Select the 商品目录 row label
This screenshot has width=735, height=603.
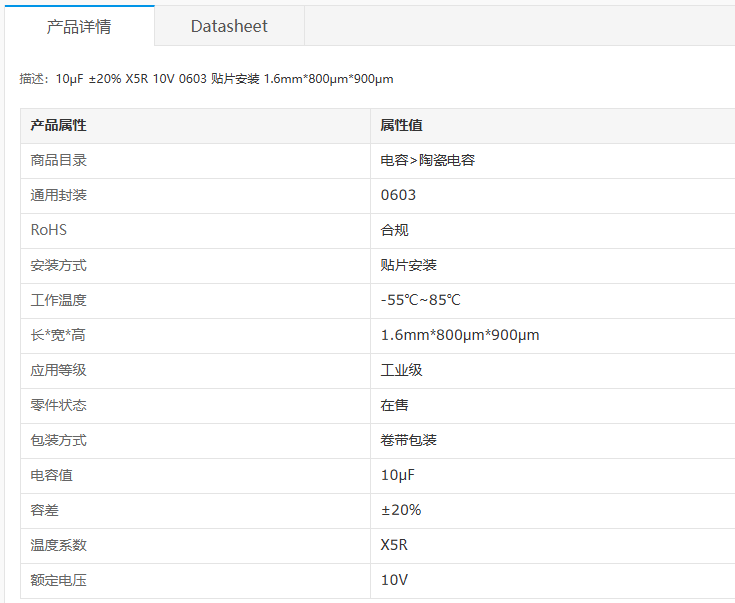(59, 160)
